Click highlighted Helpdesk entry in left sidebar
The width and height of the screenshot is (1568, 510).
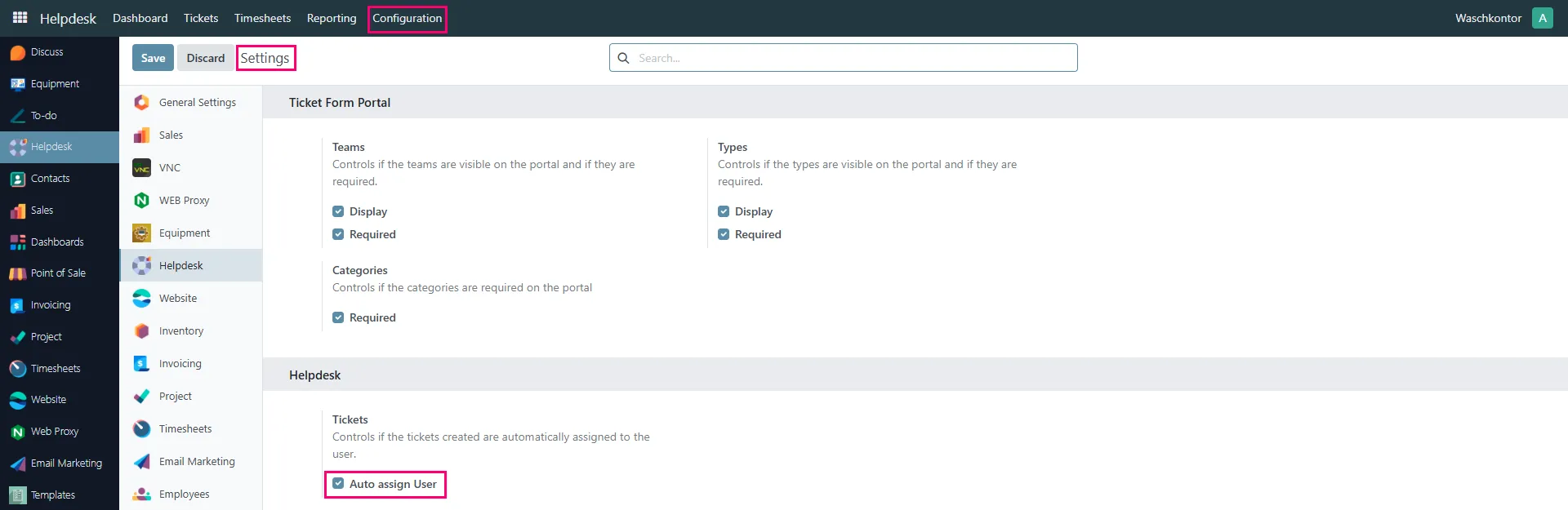point(60,147)
